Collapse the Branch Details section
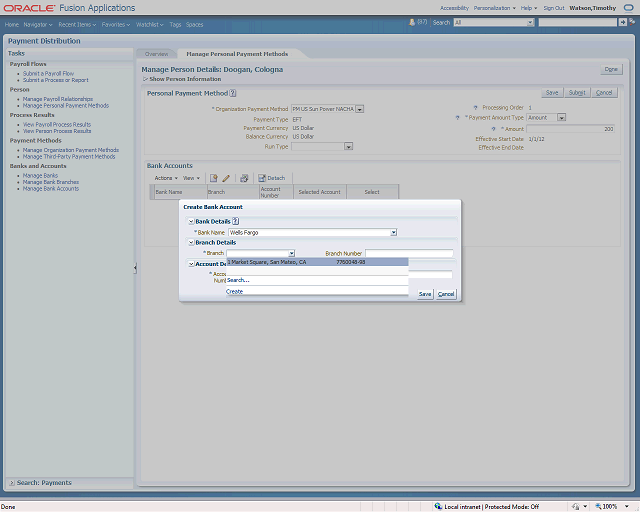 click(191, 243)
